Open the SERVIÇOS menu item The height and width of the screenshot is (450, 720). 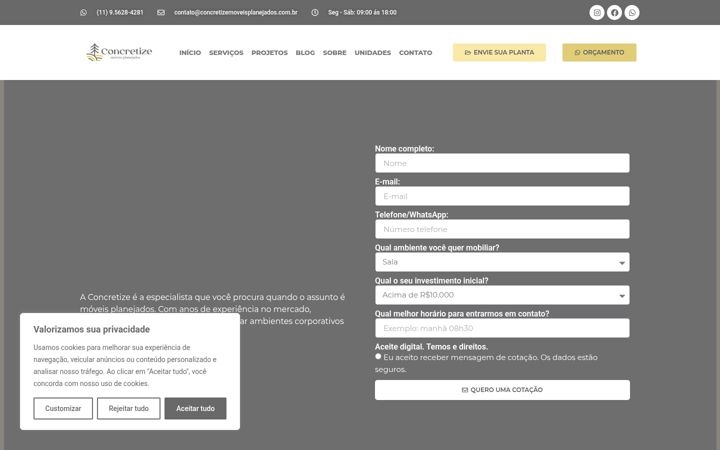(226, 53)
